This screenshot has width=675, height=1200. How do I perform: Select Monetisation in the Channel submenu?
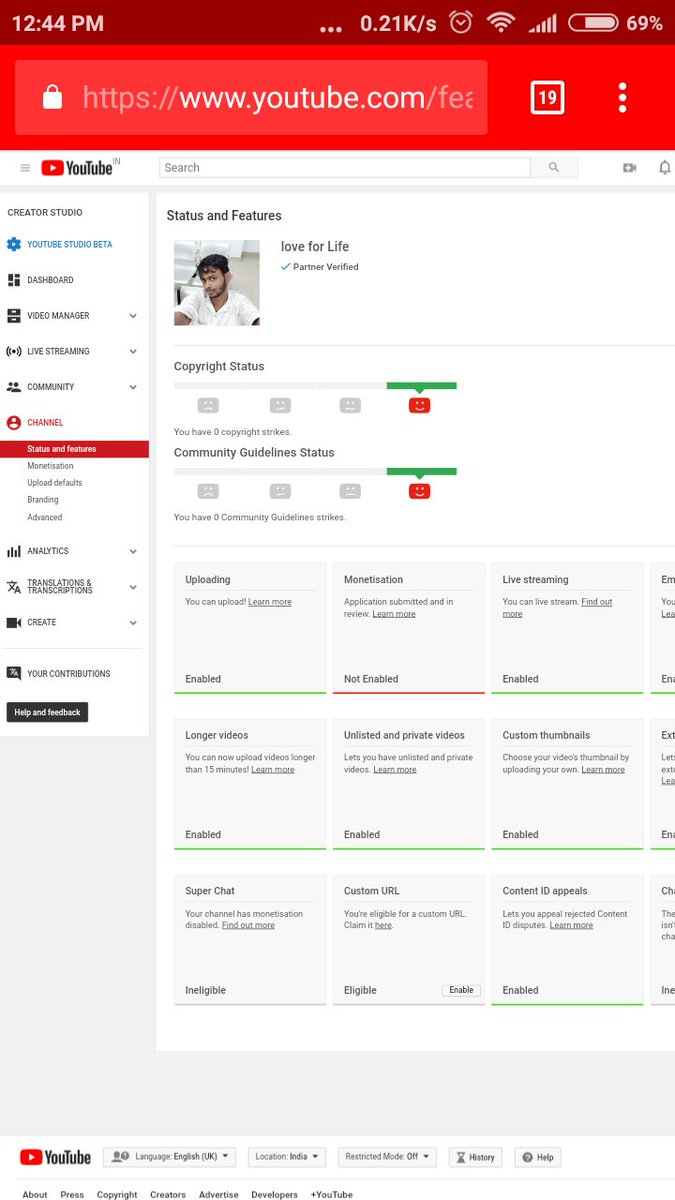click(x=50, y=466)
